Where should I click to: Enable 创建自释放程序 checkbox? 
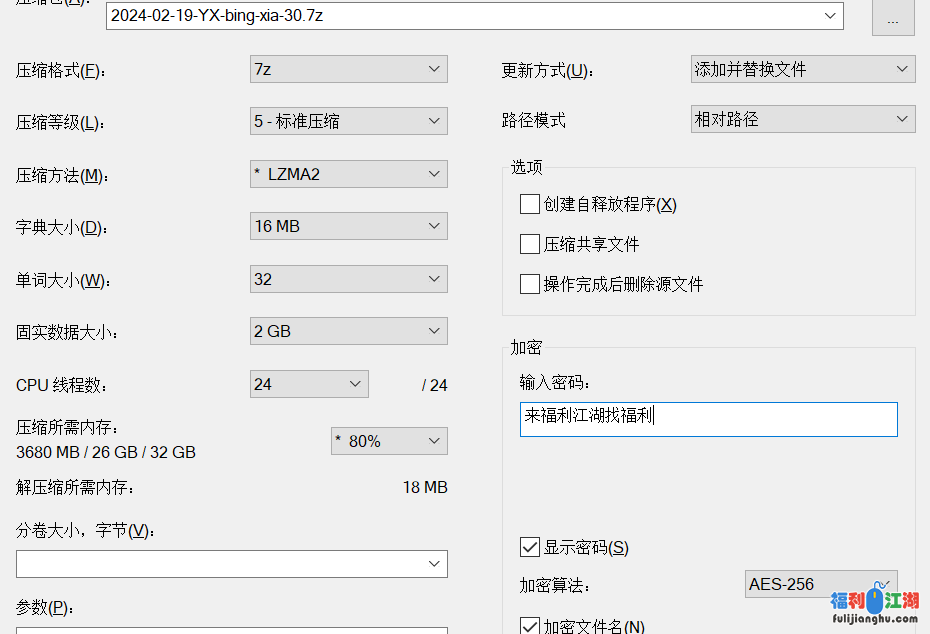coord(530,204)
